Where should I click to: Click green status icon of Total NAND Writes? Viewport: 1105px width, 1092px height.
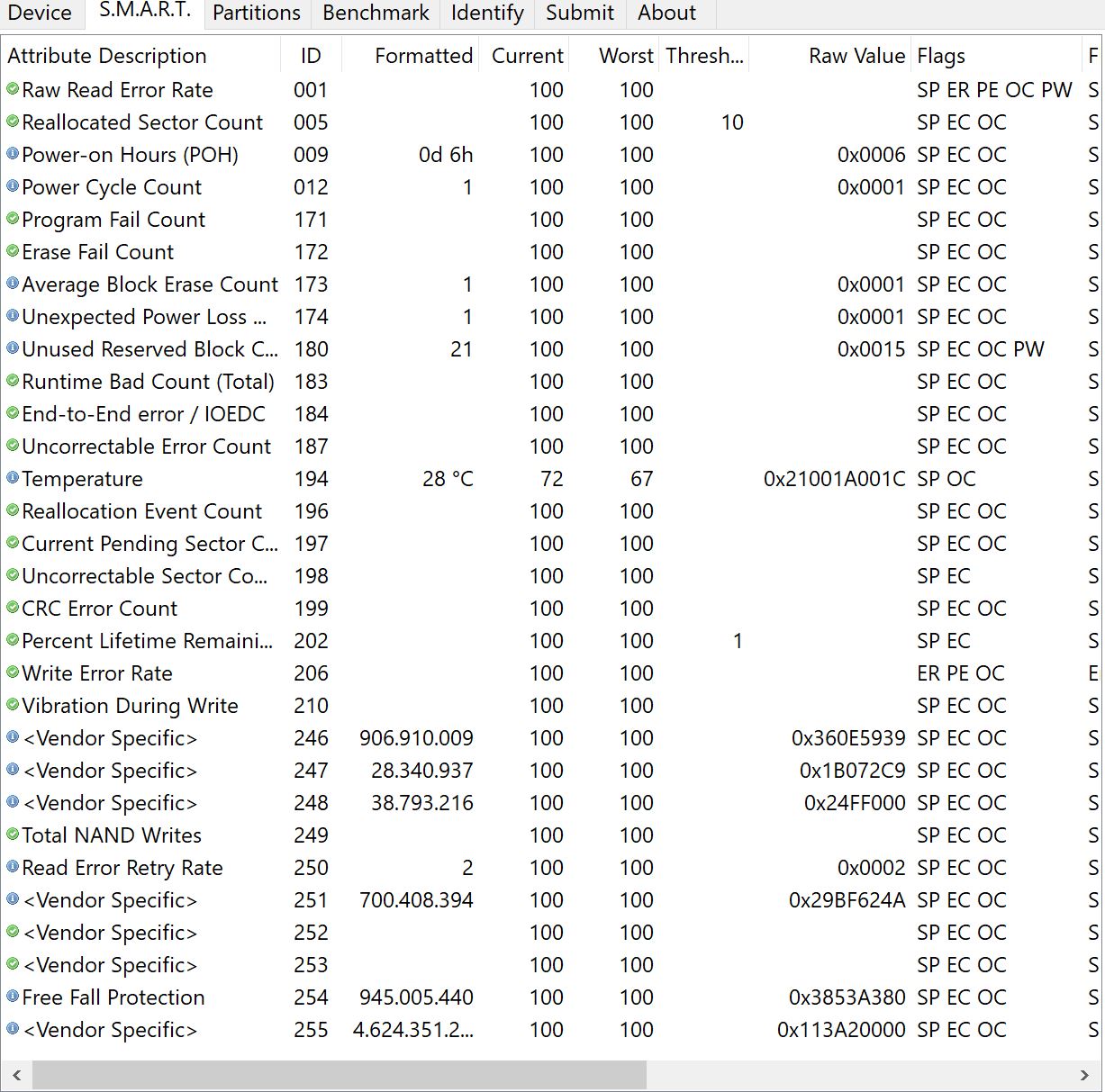point(13,835)
